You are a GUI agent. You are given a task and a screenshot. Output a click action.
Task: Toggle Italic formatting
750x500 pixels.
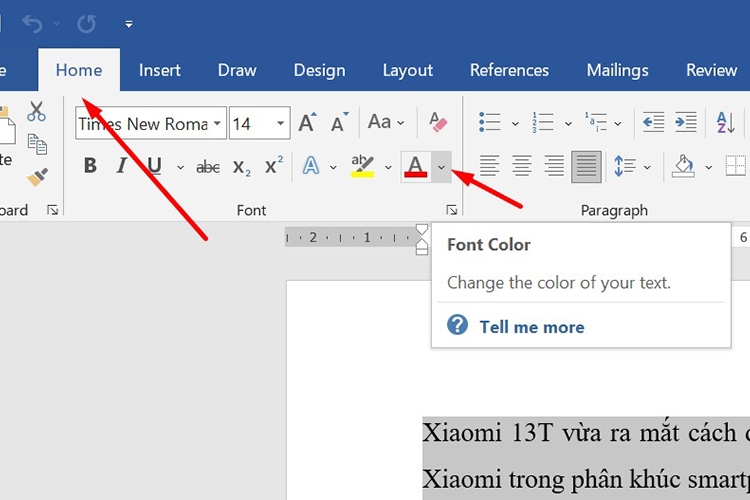(x=122, y=166)
